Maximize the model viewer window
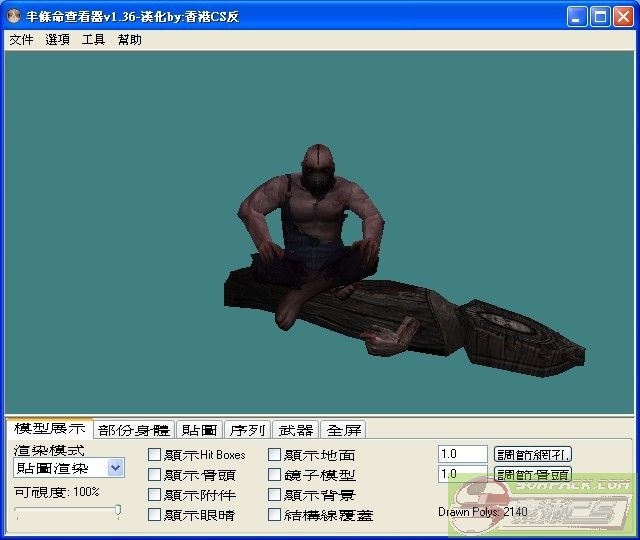 coord(600,17)
